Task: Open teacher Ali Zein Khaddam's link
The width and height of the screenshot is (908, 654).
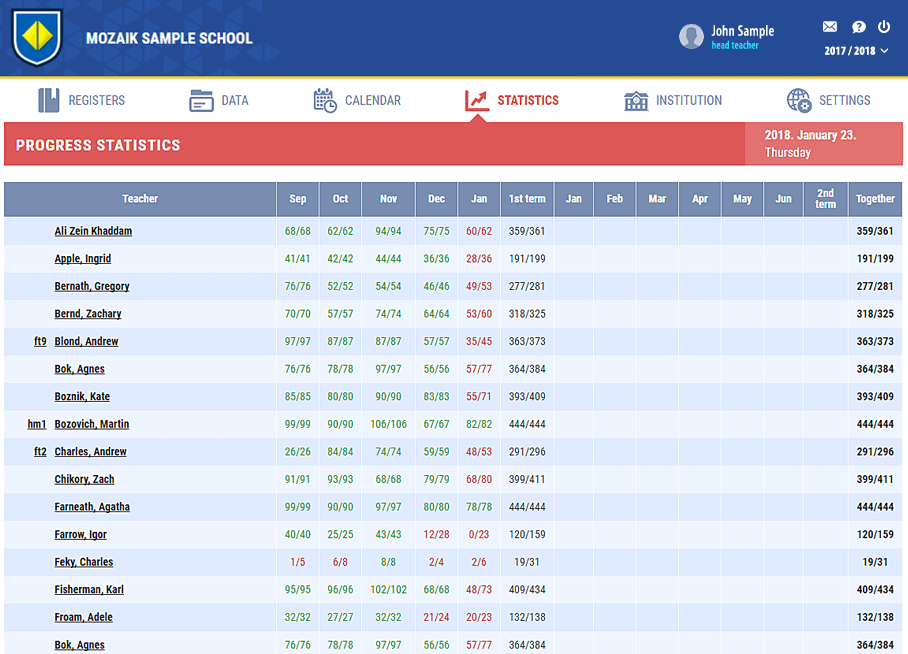Action: point(93,231)
